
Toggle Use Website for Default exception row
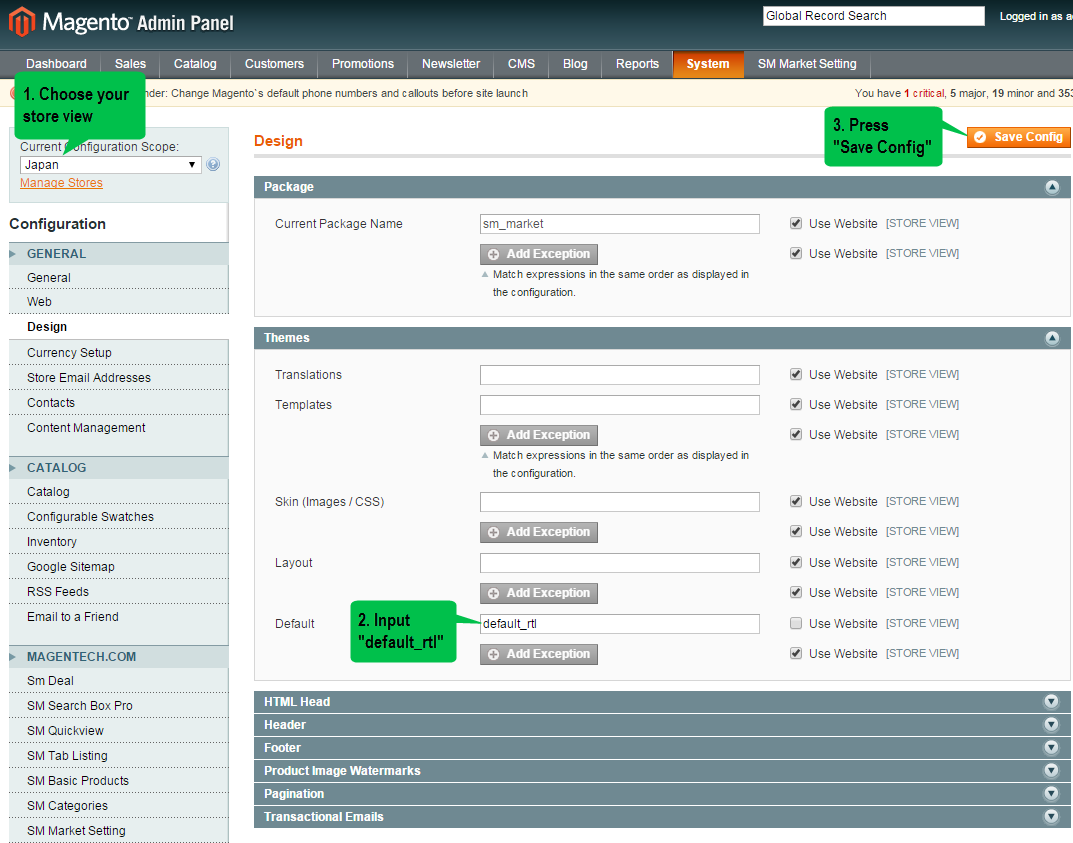[796, 653]
